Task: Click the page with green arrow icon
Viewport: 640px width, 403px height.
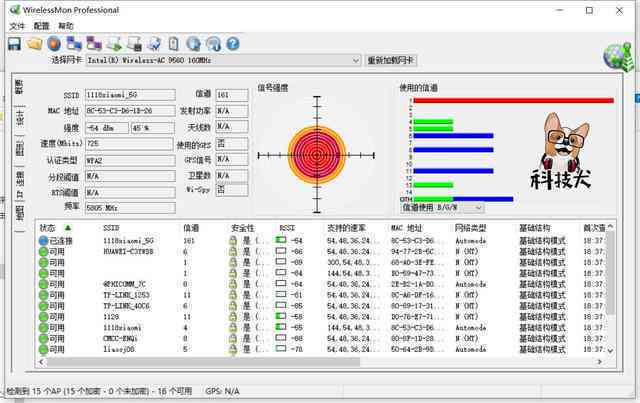Action: point(114,44)
